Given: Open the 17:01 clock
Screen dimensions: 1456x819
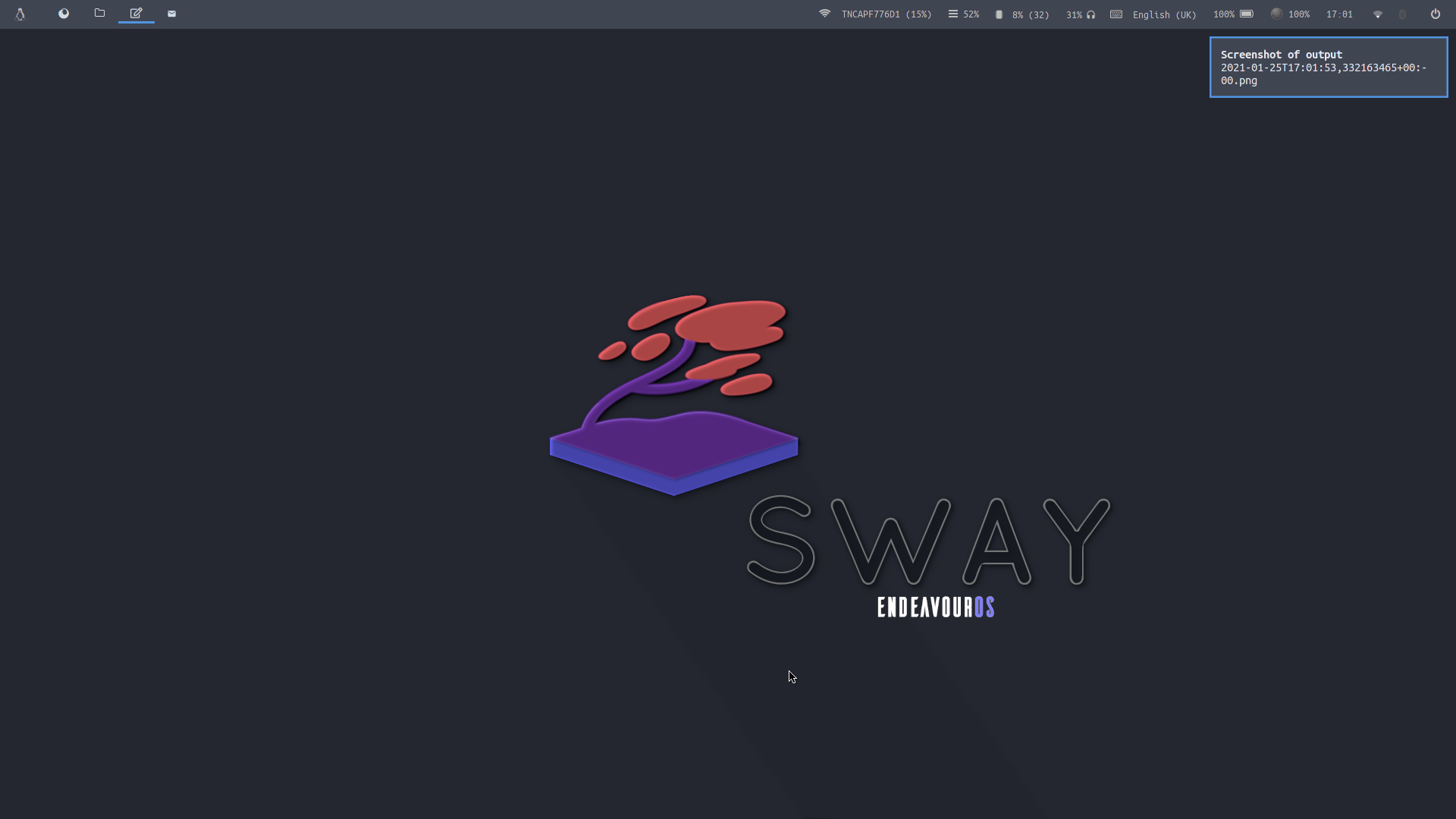Looking at the screenshot, I should 1339,14.
